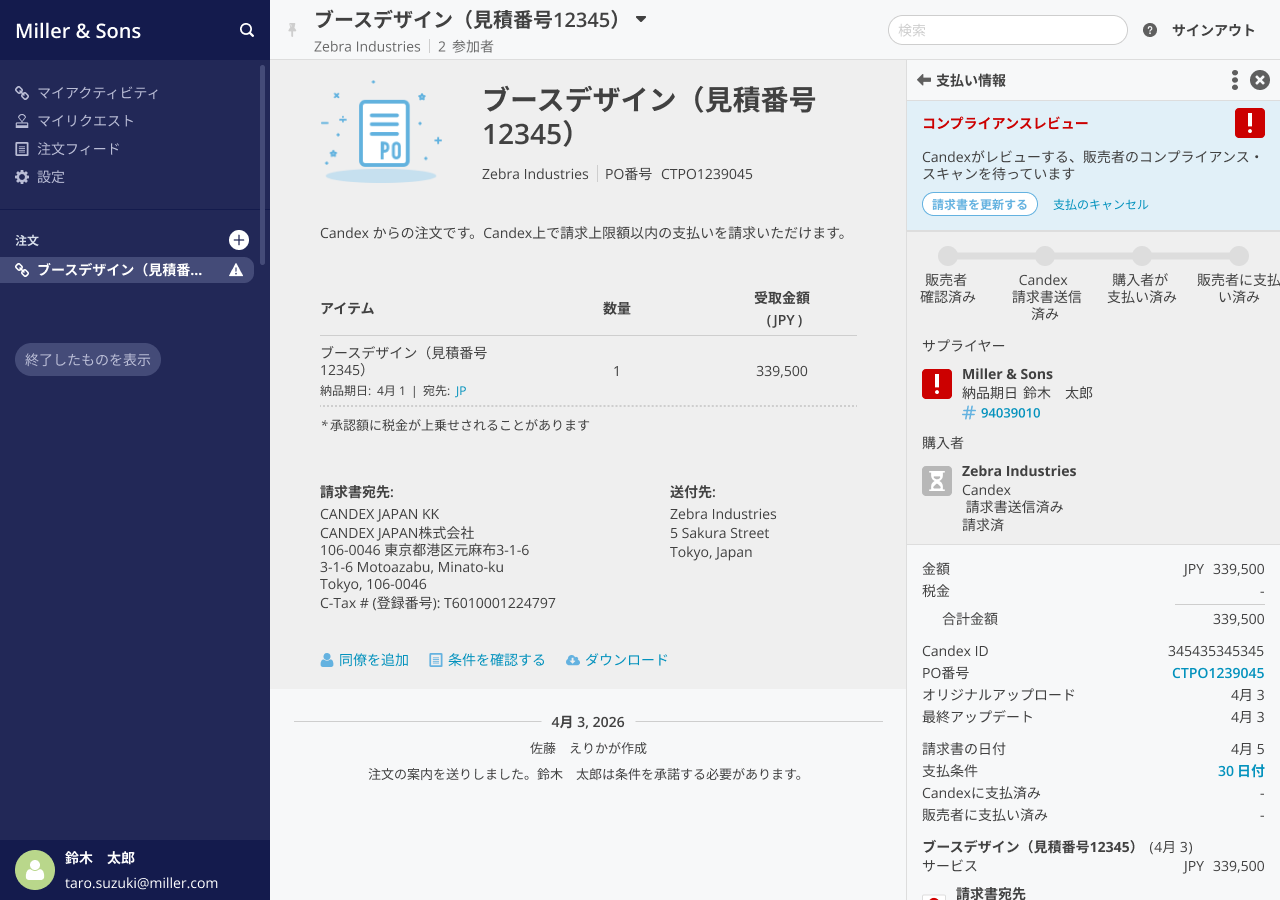Click 支払のキャンセル link
Viewport: 1280px width, 900px height.
click(1101, 204)
